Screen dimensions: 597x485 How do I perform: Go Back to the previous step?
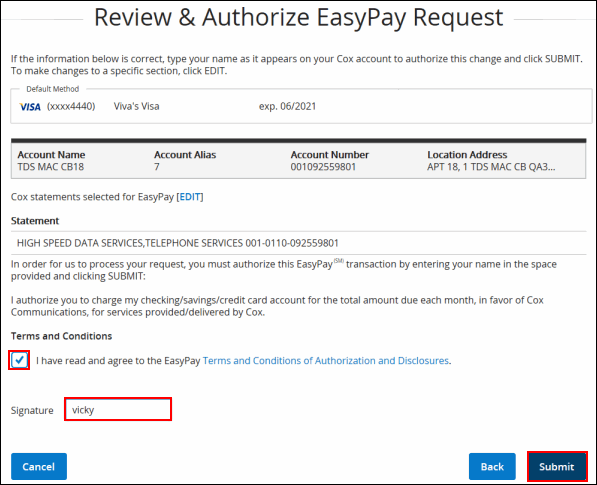coord(492,466)
